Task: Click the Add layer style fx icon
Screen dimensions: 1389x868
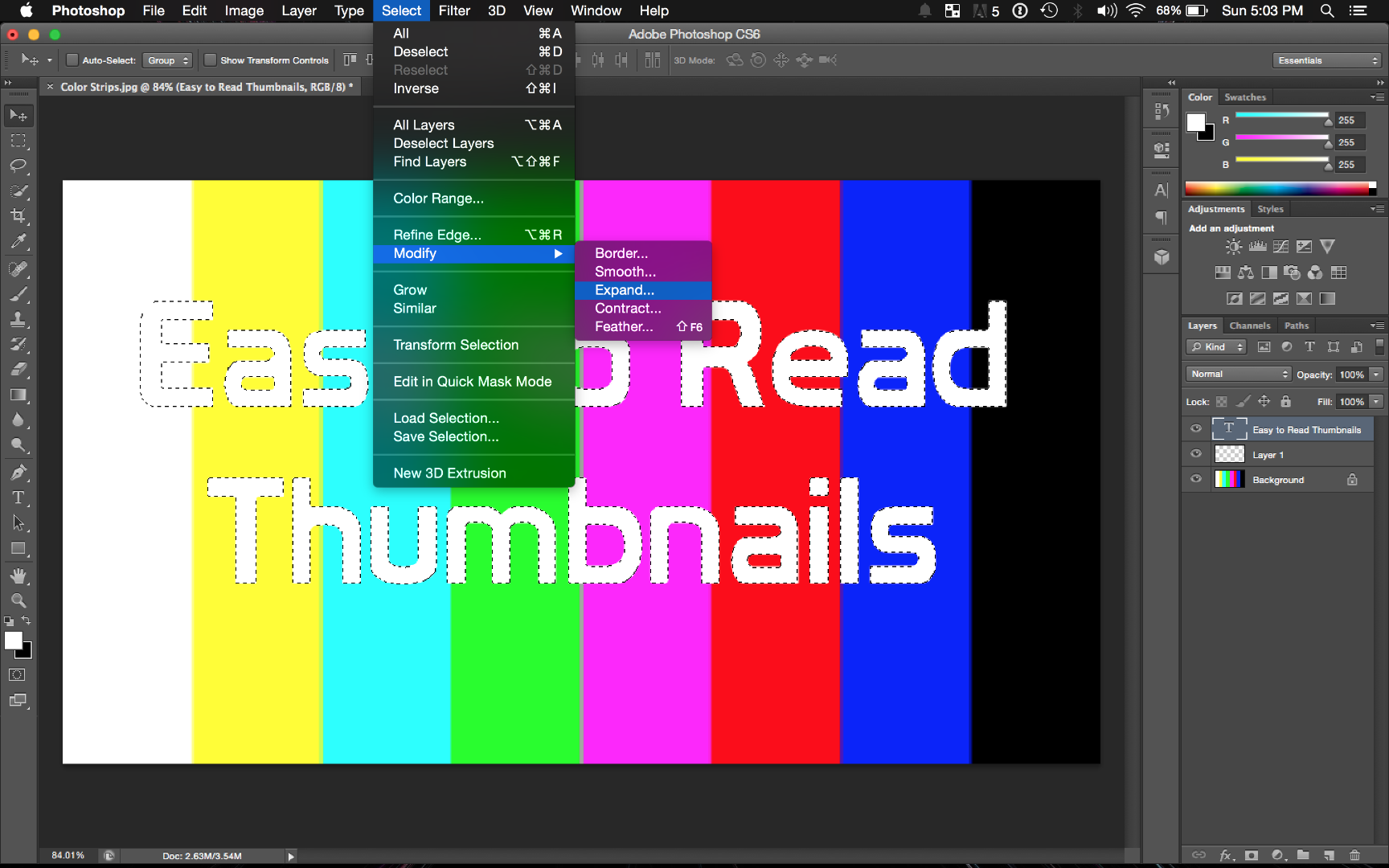Action: tap(1225, 854)
